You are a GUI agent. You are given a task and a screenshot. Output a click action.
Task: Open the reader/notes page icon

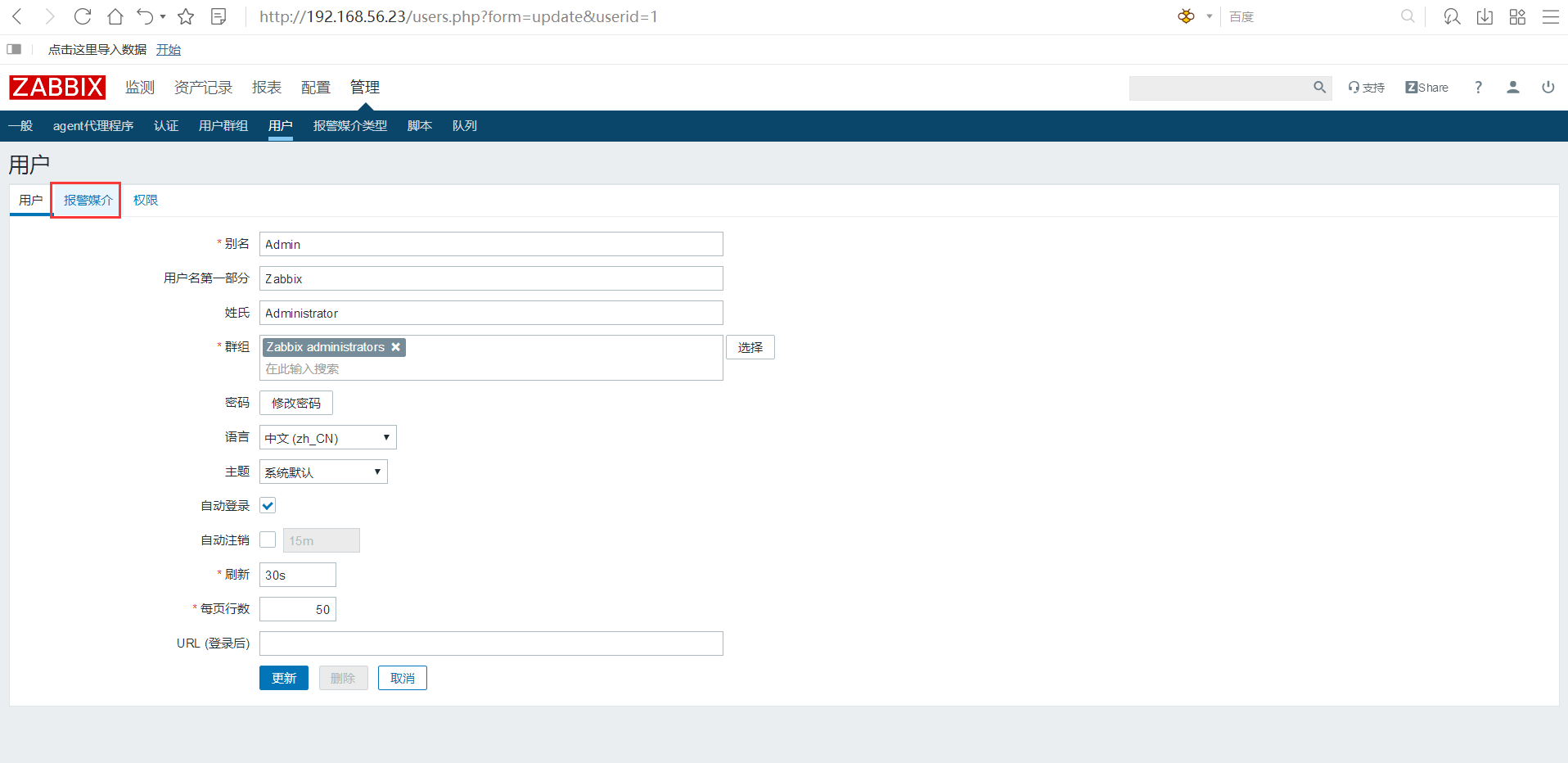(219, 16)
